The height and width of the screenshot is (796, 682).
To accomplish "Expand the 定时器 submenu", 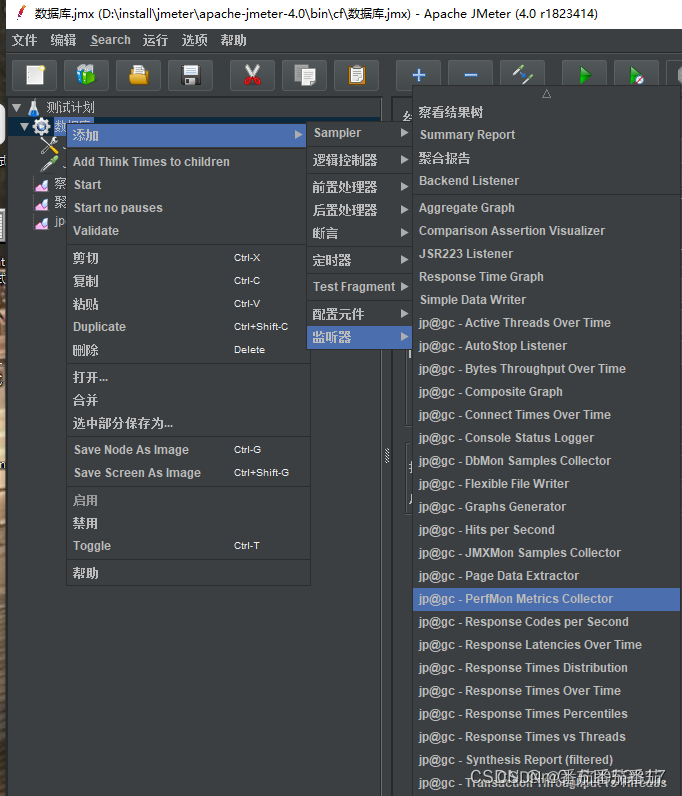I will pos(359,260).
